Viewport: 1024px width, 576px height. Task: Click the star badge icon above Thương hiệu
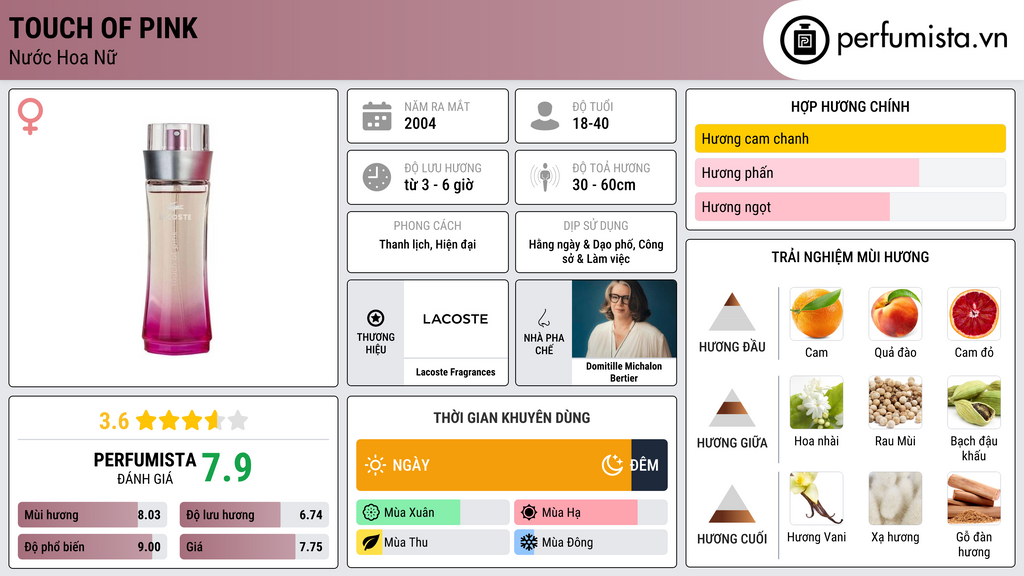tap(376, 318)
